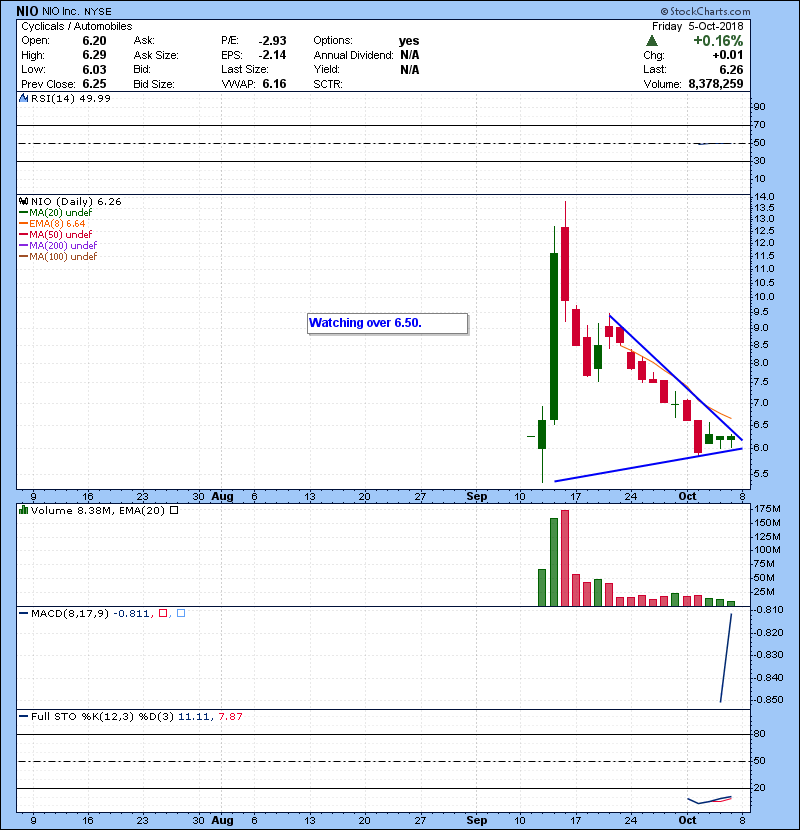Select the MA(100) undef legend entry
Screen dimensions: 800x830
point(58,257)
